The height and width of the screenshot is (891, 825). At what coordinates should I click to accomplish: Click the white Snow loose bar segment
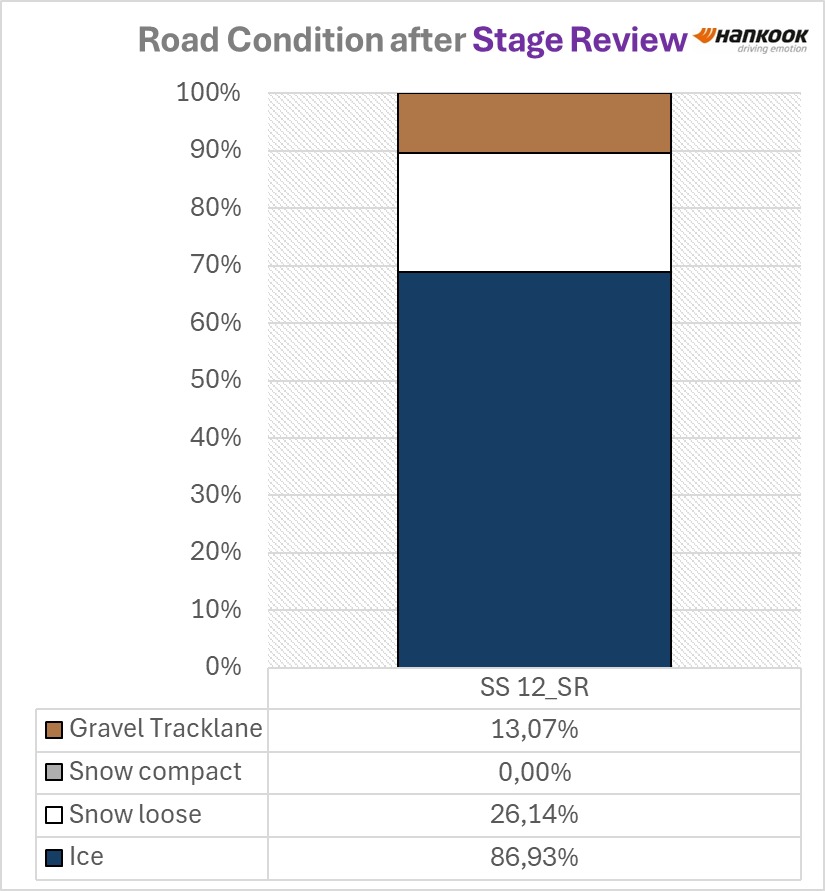534,213
